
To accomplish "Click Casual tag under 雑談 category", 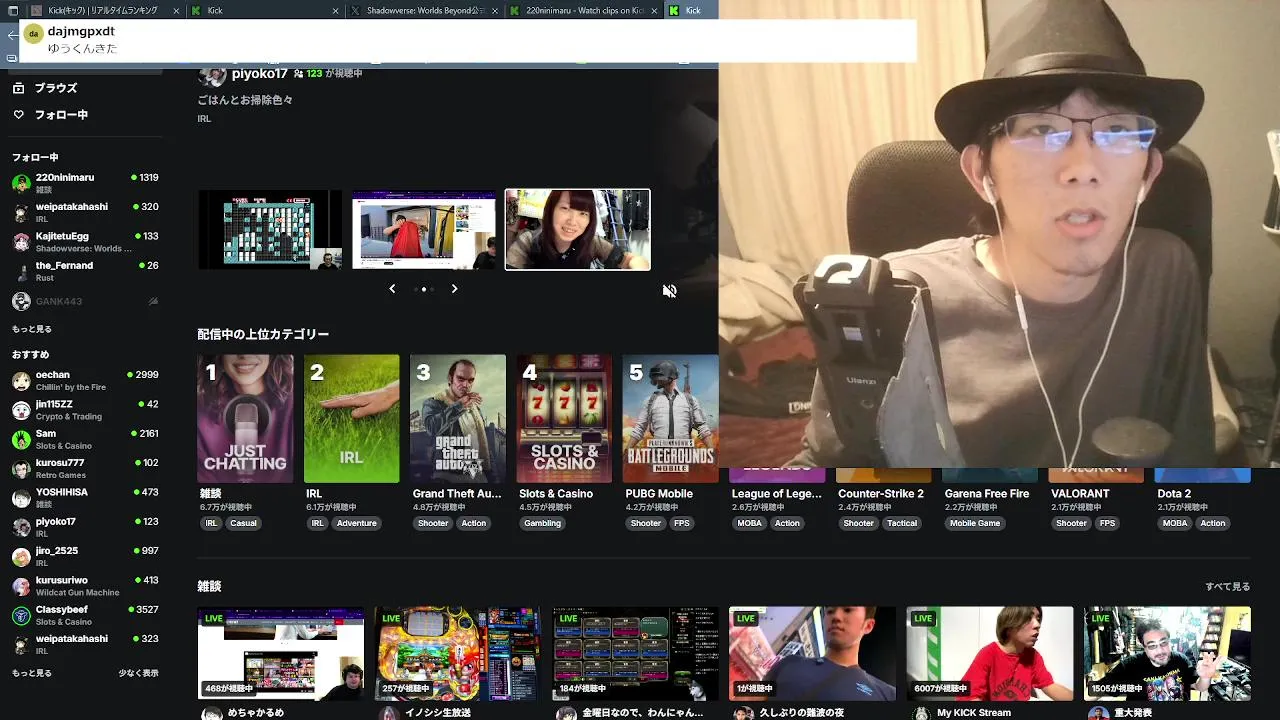I will (243, 523).
